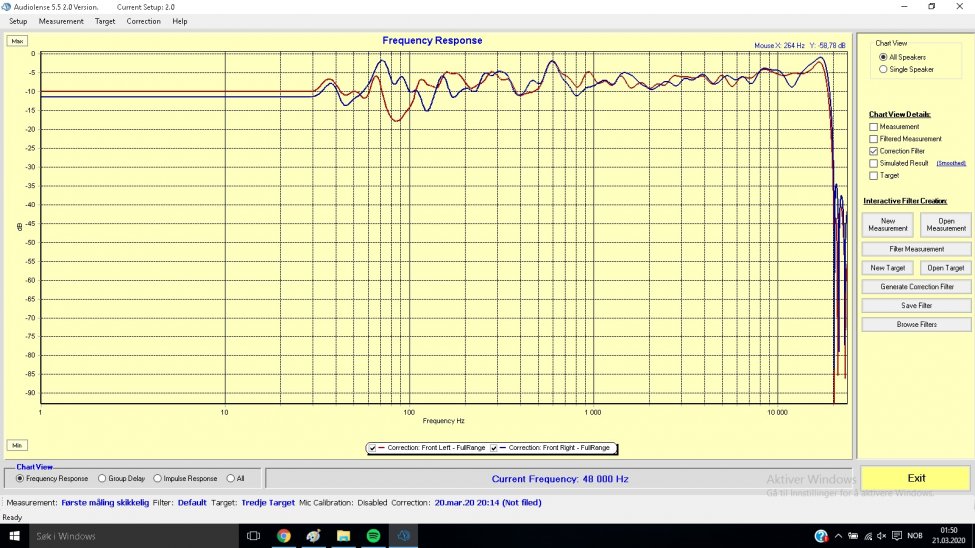This screenshot has width=975, height=548.
Task: Open the Action Center notifications icon
Action: point(897,536)
